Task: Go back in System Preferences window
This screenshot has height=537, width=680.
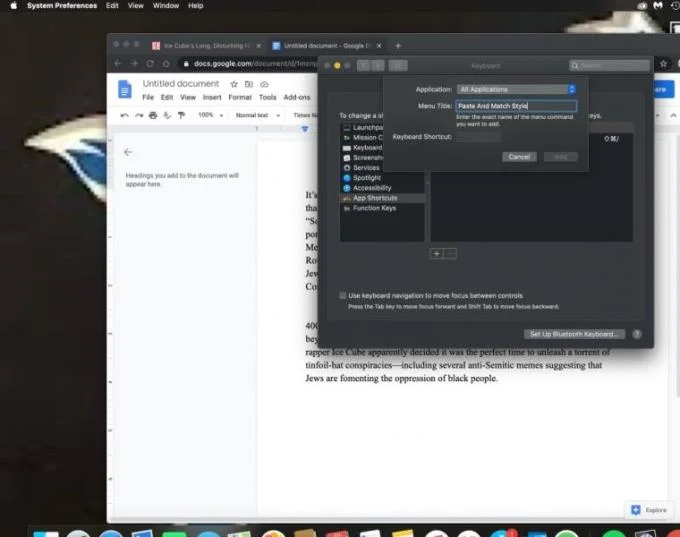Action: [x=363, y=65]
